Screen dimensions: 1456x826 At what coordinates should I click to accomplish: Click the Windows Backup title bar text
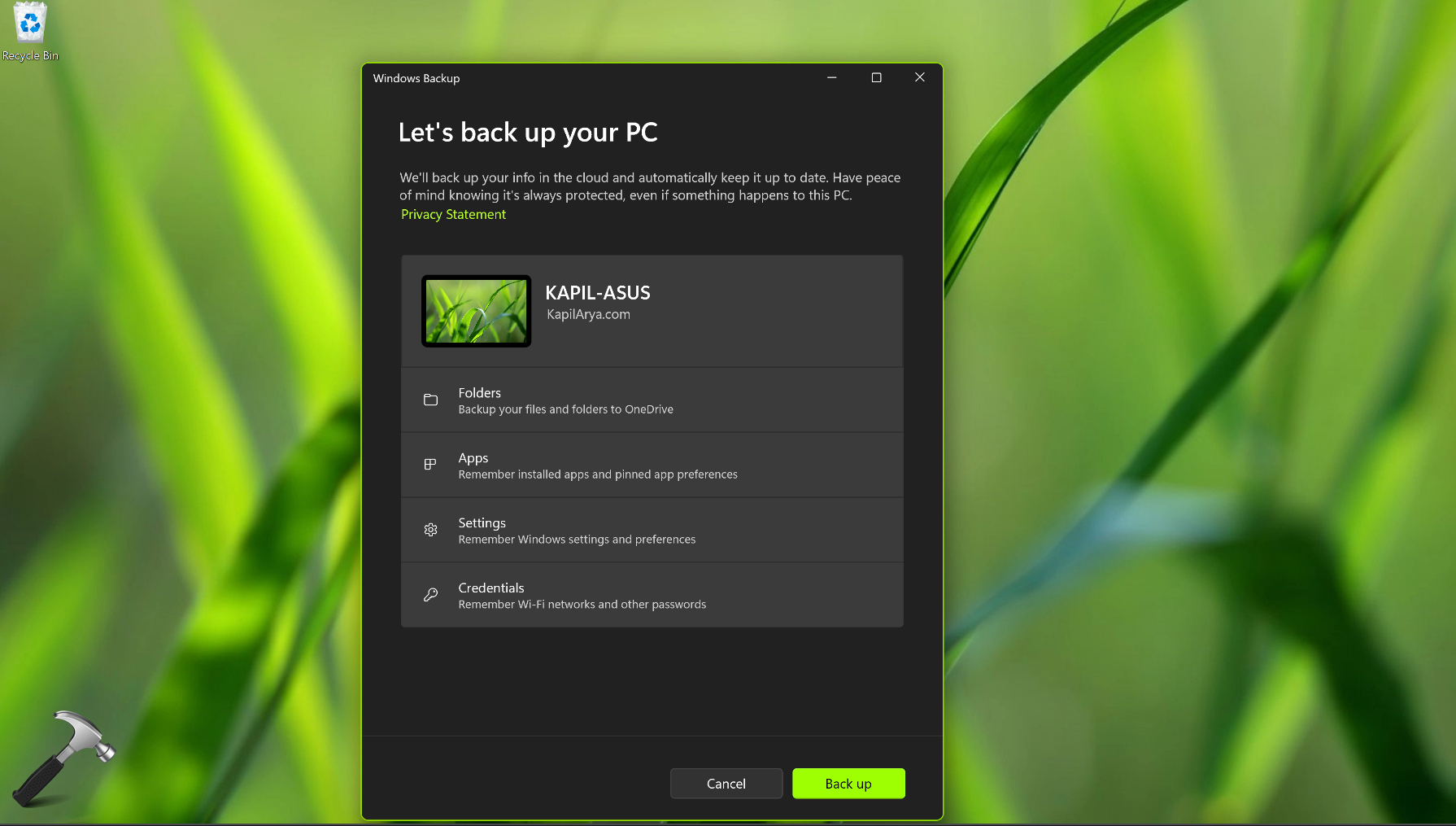416,78
